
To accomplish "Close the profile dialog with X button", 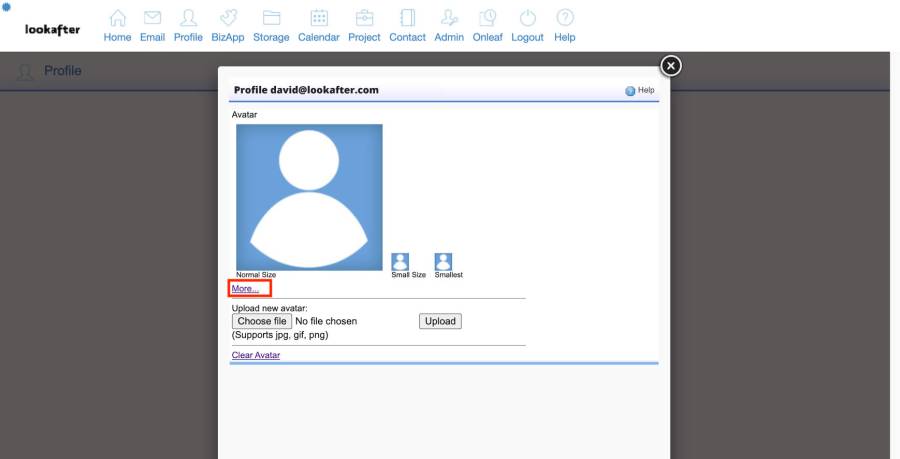I will point(671,65).
